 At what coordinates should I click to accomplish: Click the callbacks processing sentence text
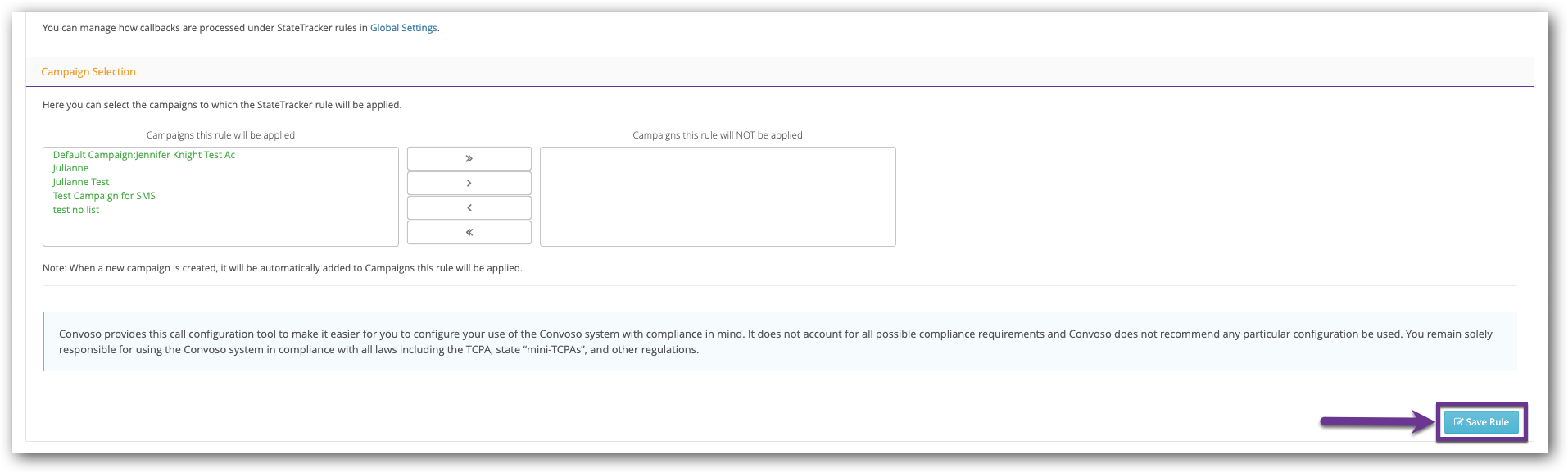pyautogui.click(x=205, y=28)
